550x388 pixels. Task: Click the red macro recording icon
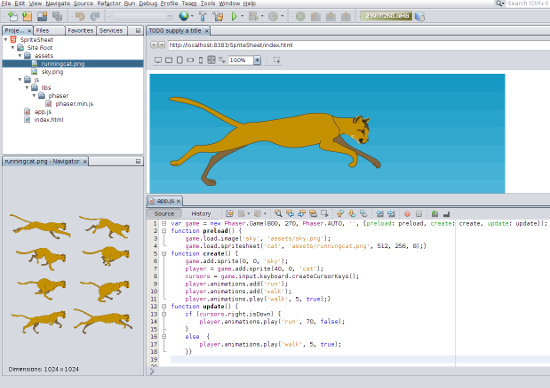tap(407, 214)
